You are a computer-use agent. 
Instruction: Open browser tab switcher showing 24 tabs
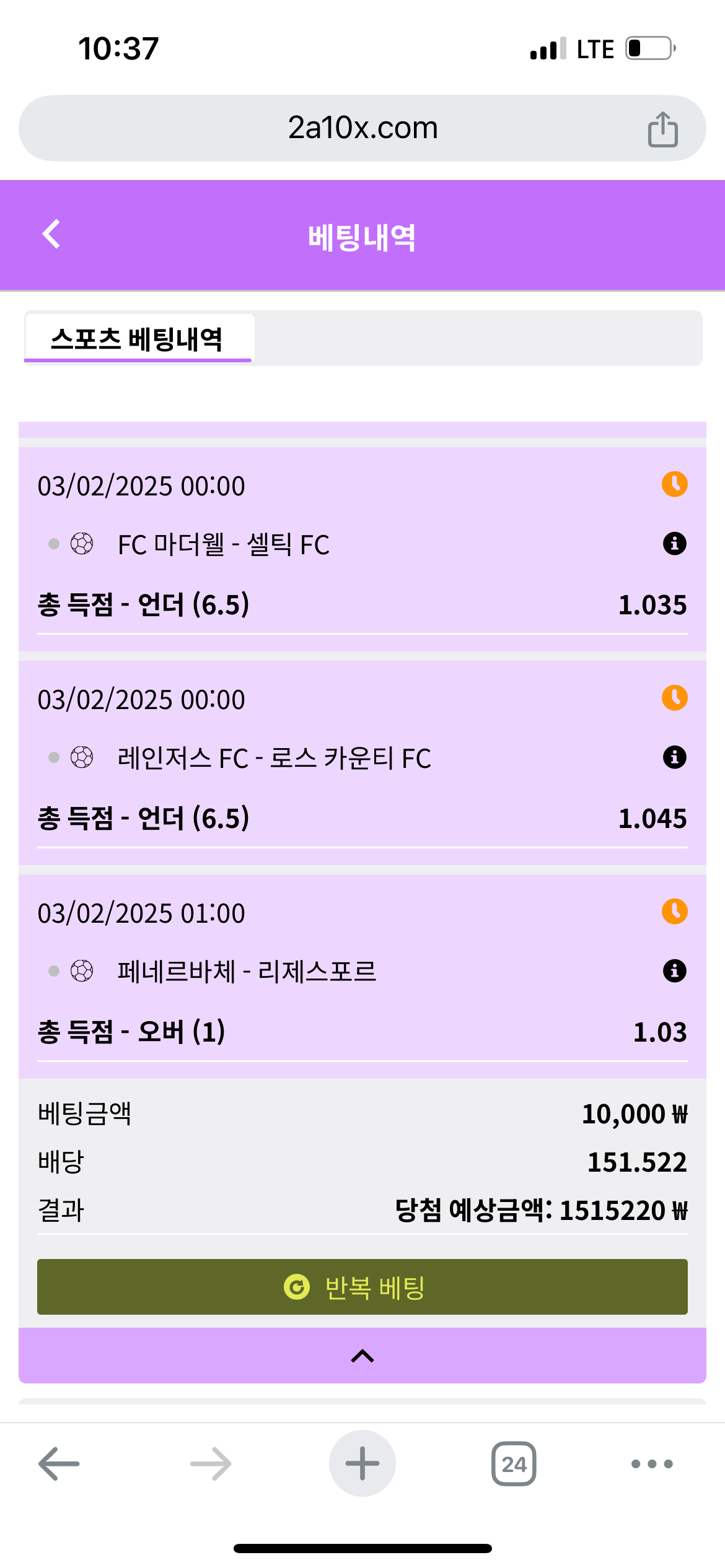(x=514, y=1464)
